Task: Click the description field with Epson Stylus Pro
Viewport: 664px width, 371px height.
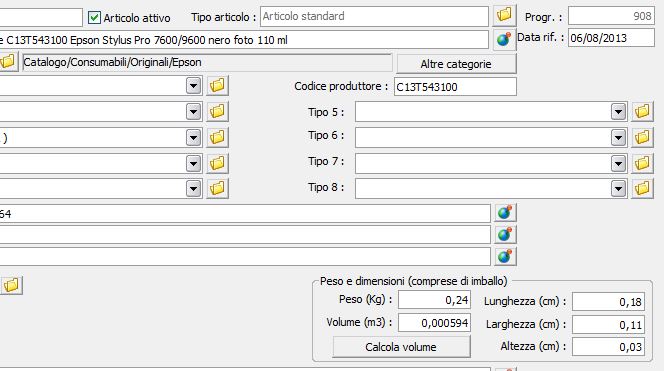Action: (244, 40)
